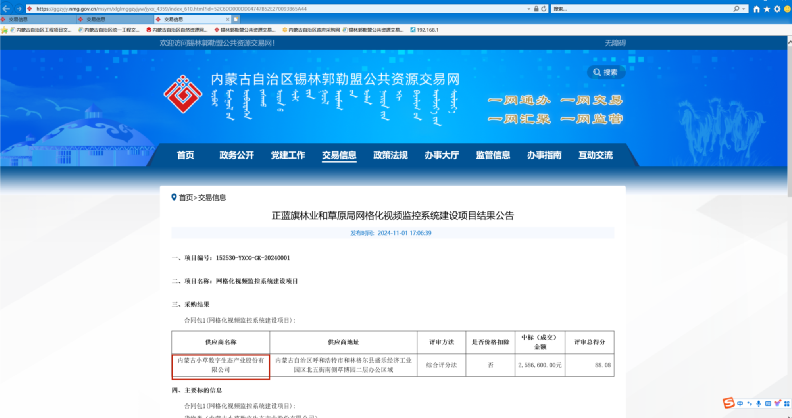792x418 pixels.
Task: Expand search provider dropdown arrow
Action: (744, 9)
